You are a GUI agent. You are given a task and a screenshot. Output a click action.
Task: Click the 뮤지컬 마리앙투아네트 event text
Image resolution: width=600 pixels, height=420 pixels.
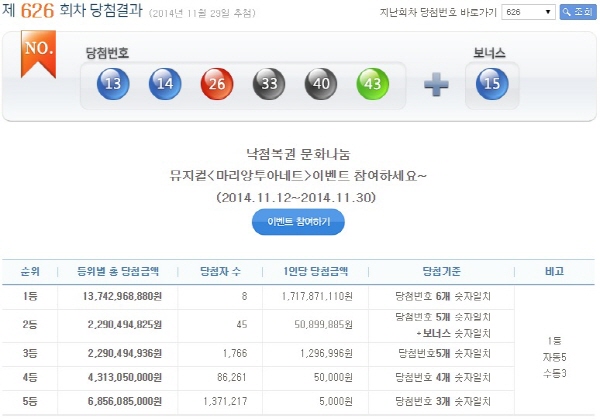pyautogui.click(x=298, y=176)
